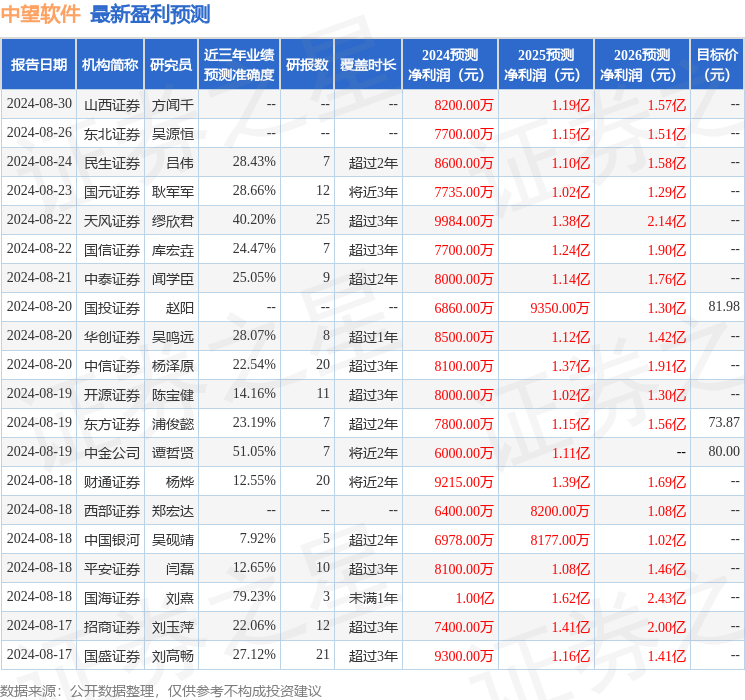Click the 国海证券 institution cell

(x=112, y=598)
